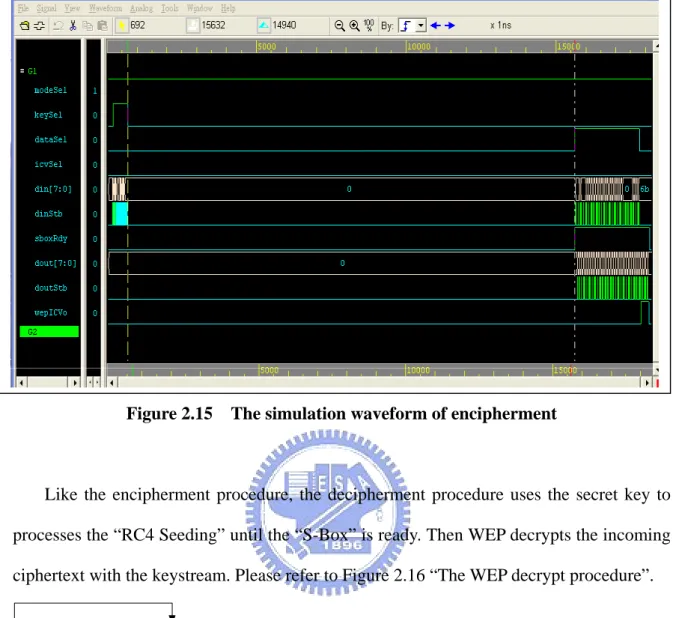Open the Tools menu

point(170,8)
